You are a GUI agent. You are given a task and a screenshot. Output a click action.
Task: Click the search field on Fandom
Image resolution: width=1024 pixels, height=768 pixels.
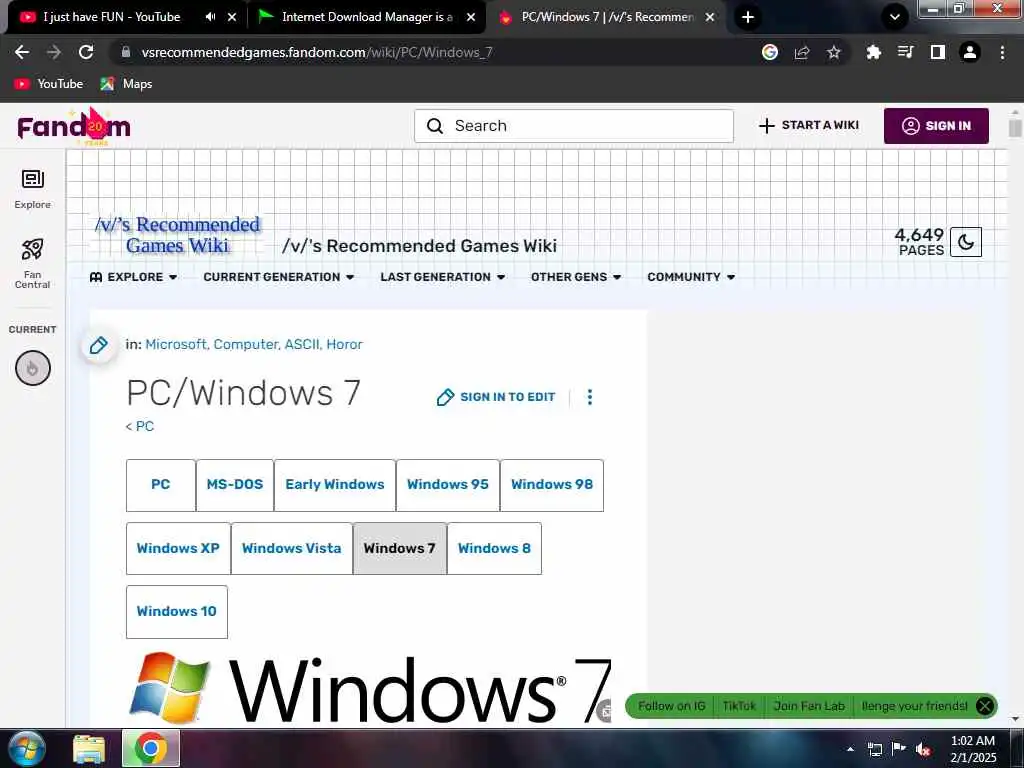point(573,125)
